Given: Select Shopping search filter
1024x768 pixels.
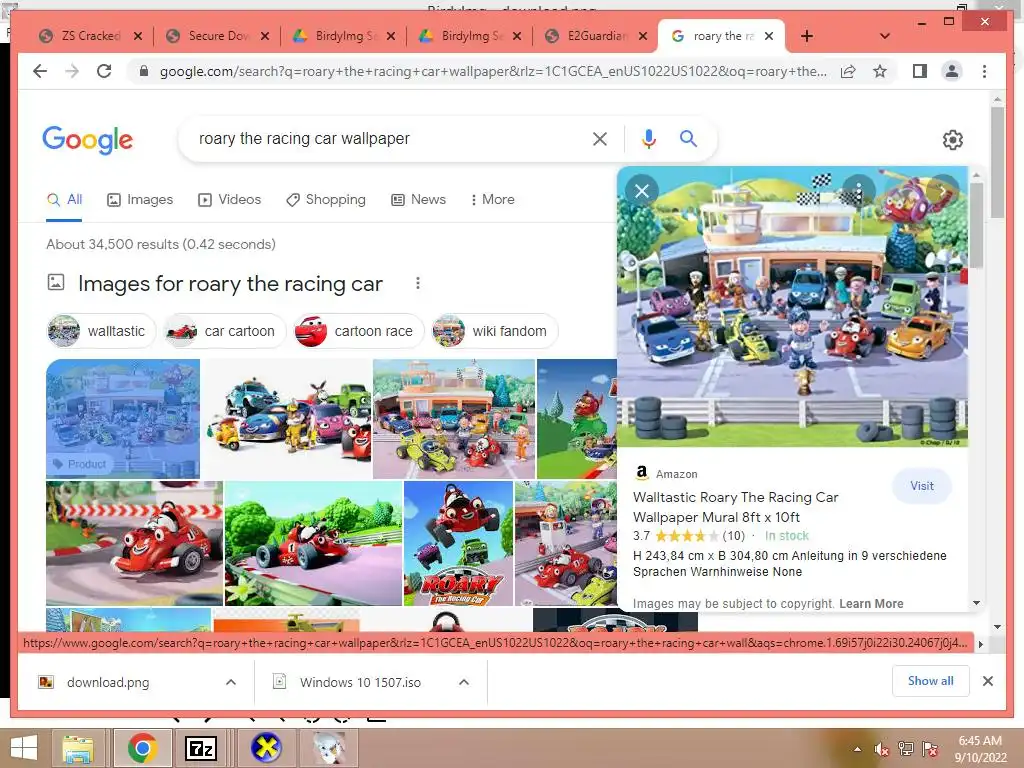Looking at the screenshot, I should (x=326, y=200).
